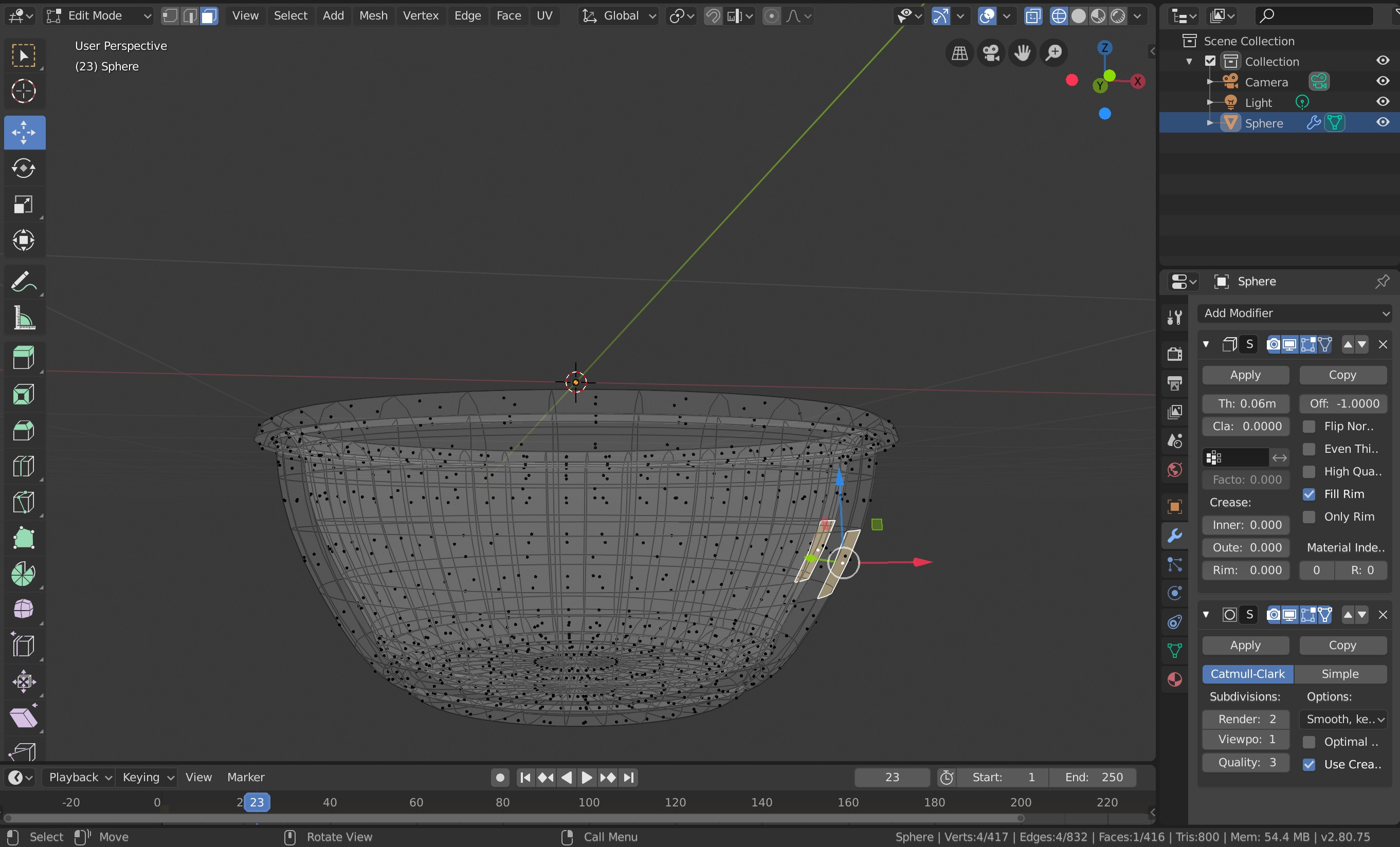Select the Smooth vertices tool
Image resolution: width=1400 pixels, height=847 pixels.
(x=23, y=610)
